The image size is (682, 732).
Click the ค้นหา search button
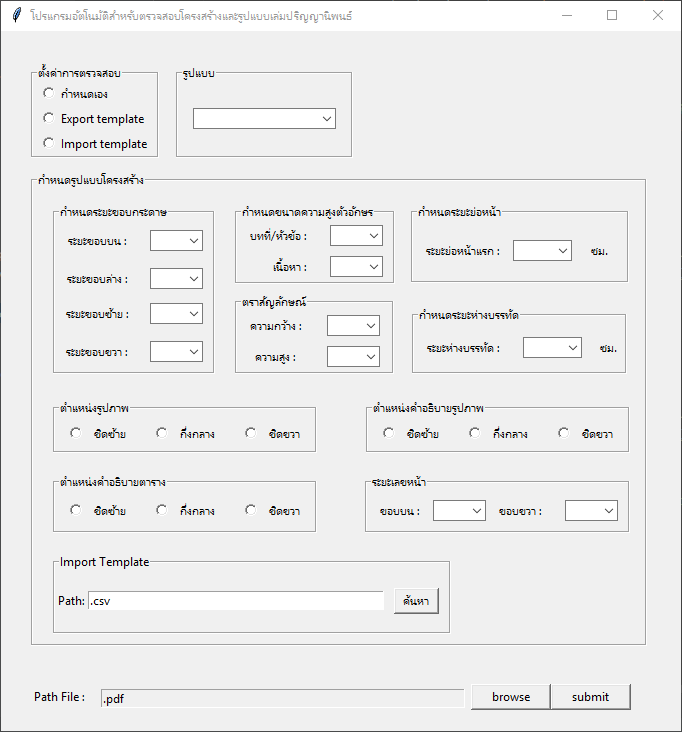(416, 601)
